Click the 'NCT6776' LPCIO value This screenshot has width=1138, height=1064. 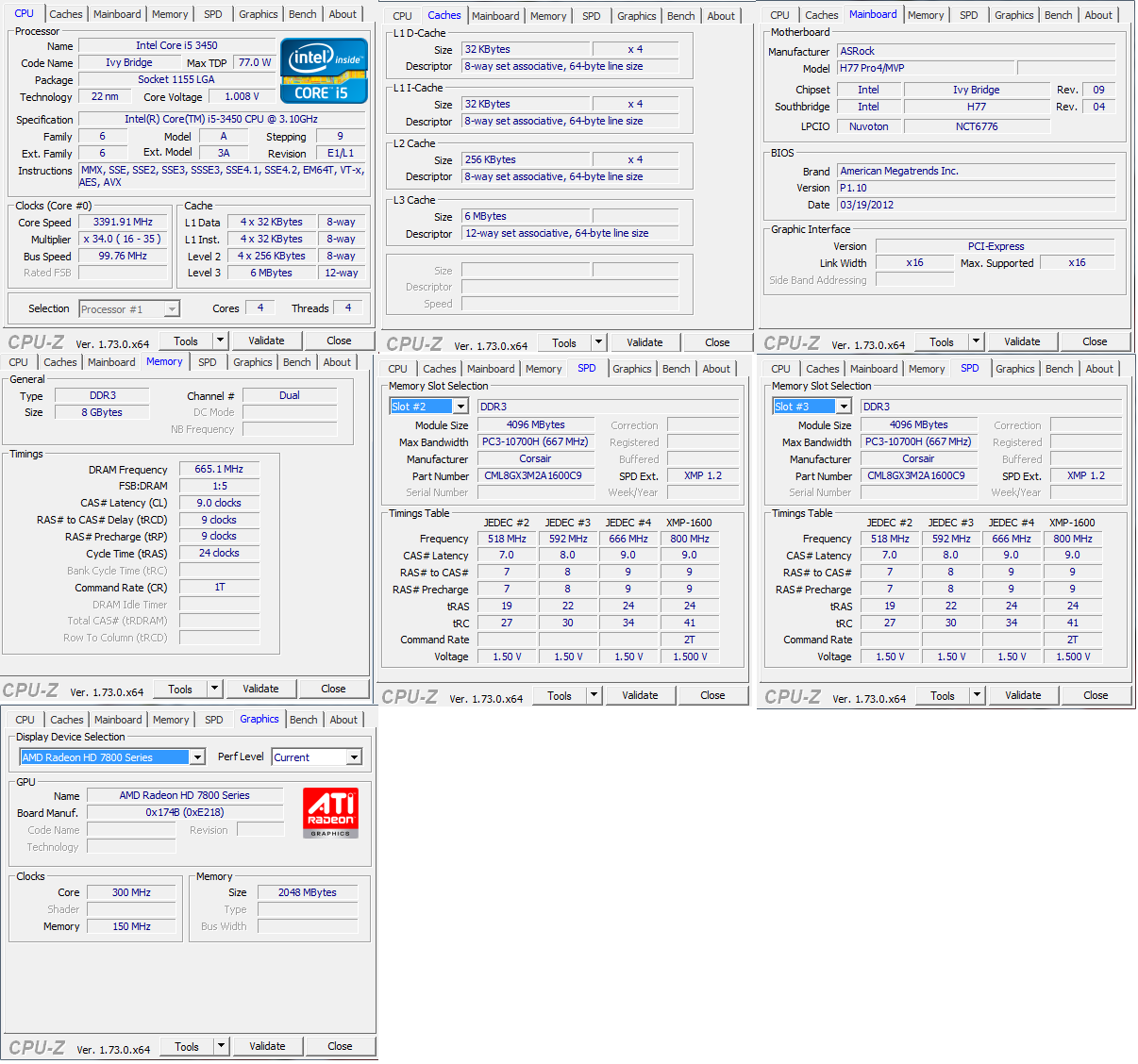click(977, 126)
